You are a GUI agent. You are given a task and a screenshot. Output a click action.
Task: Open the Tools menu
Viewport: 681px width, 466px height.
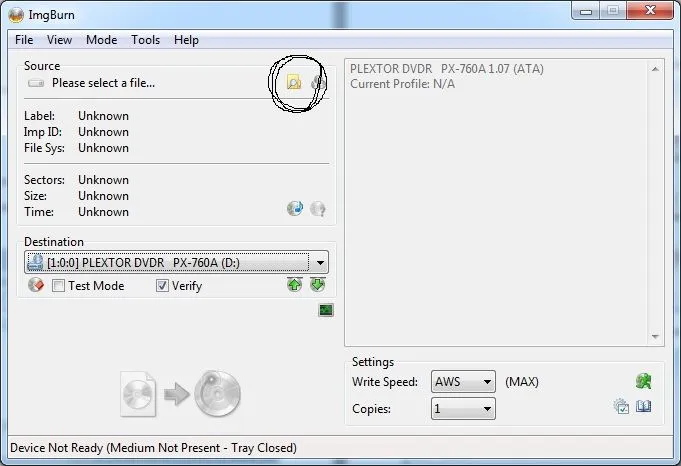(x=145, y=40)
